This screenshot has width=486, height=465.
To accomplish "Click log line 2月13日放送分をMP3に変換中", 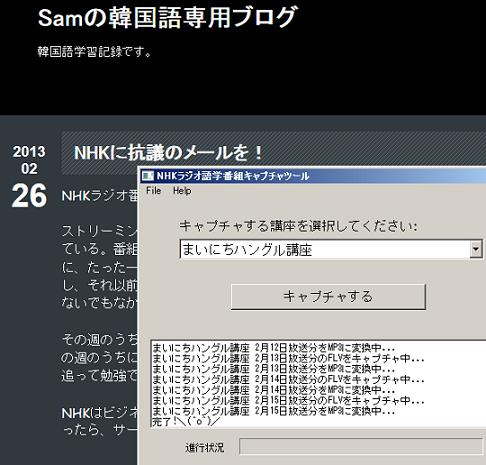I will tap(273, 369).
